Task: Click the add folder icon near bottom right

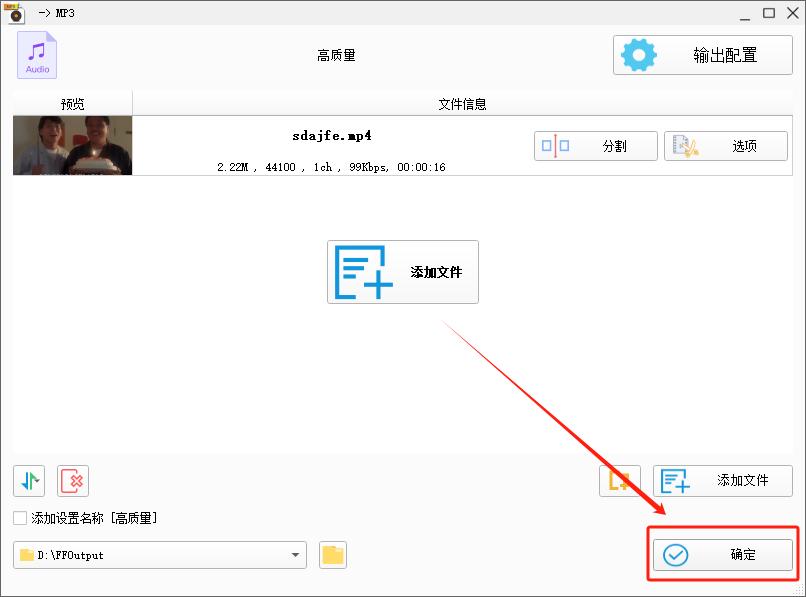Action: point(621,481)
